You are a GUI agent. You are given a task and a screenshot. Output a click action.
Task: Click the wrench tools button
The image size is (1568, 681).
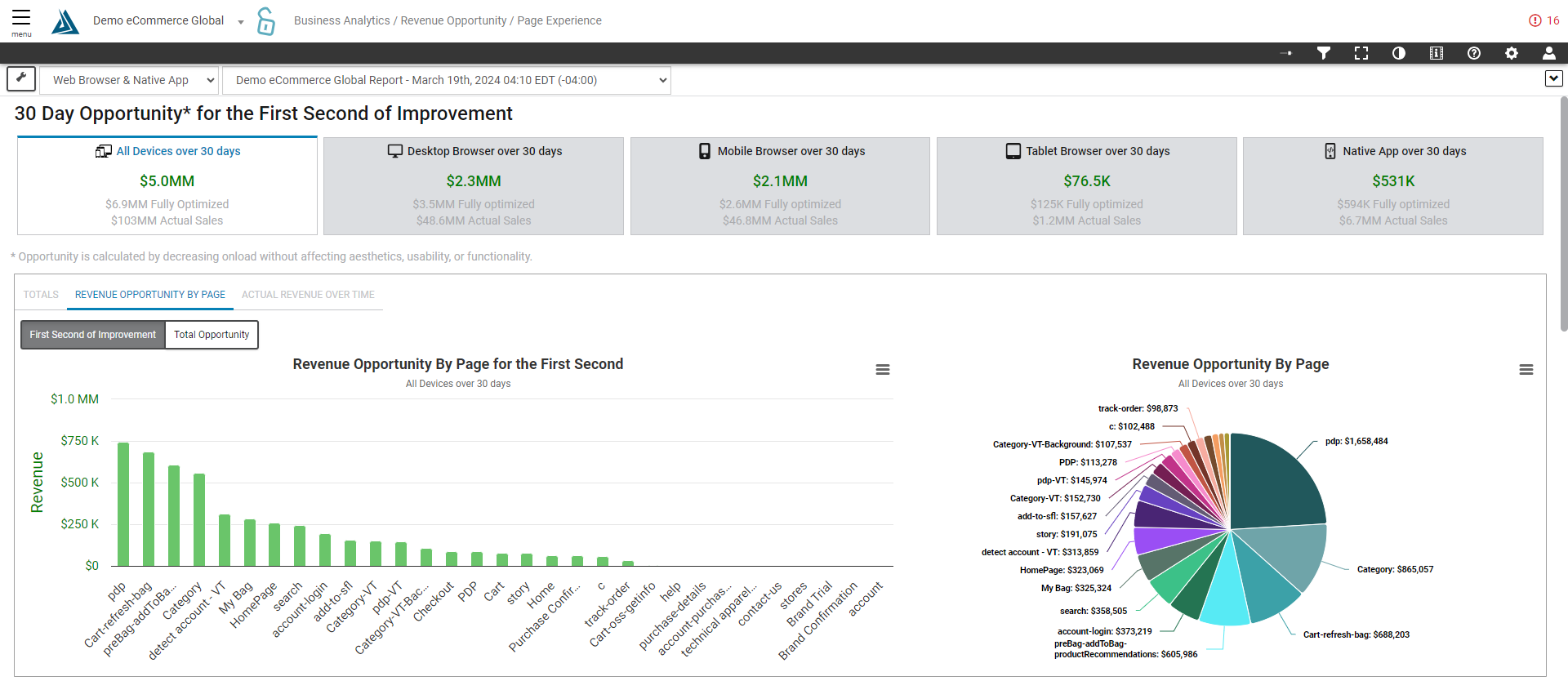(21, 79)
